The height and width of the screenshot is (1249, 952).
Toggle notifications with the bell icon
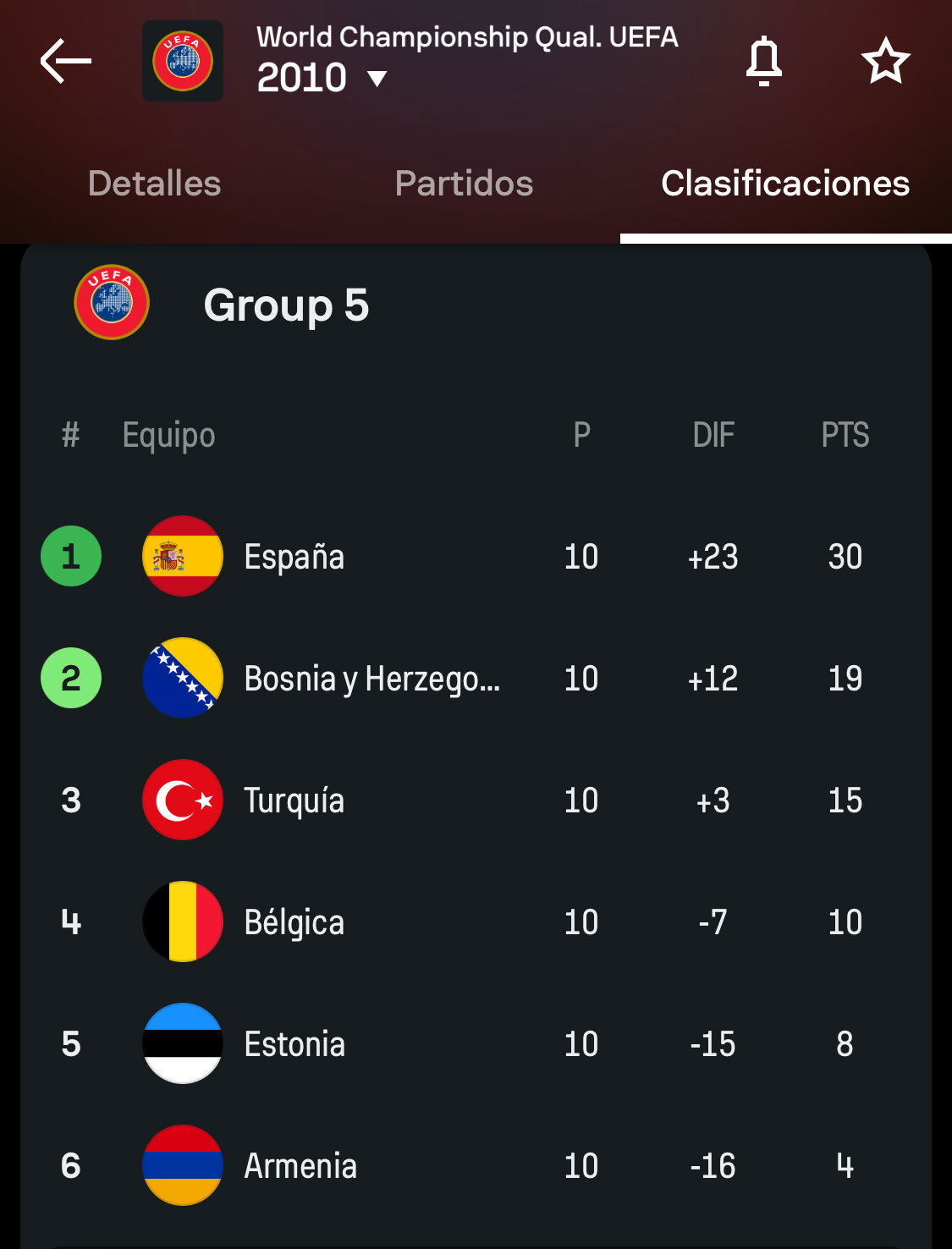tap(763, 61)
